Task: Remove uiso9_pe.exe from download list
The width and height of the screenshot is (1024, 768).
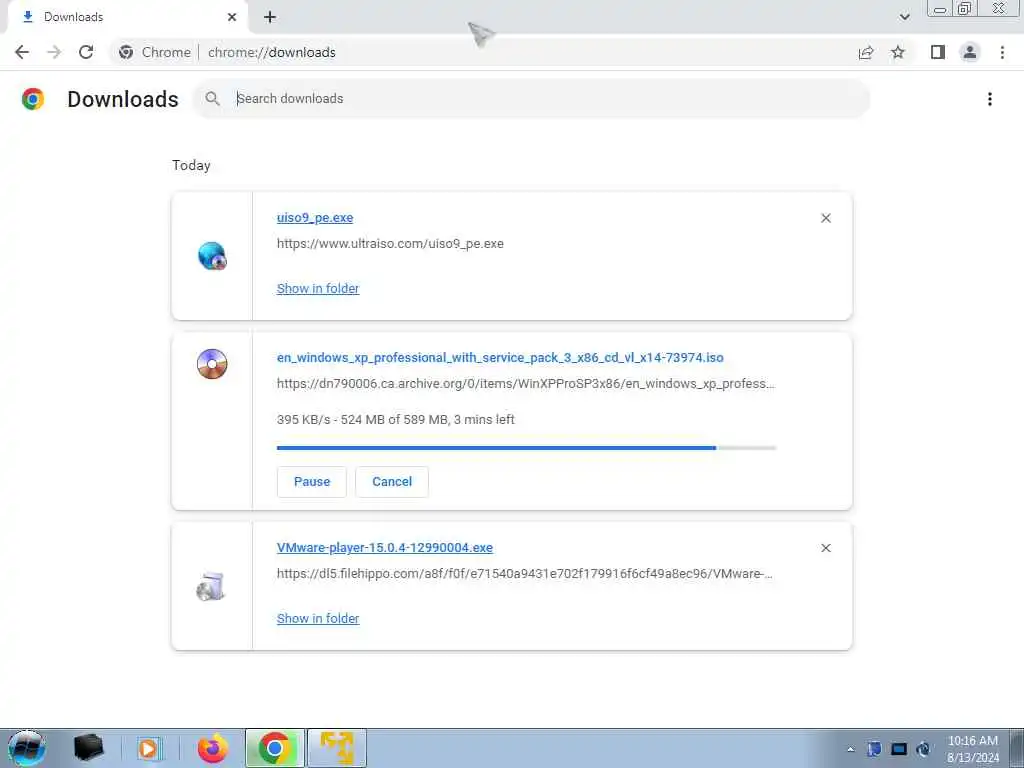Action: (826, 218)
